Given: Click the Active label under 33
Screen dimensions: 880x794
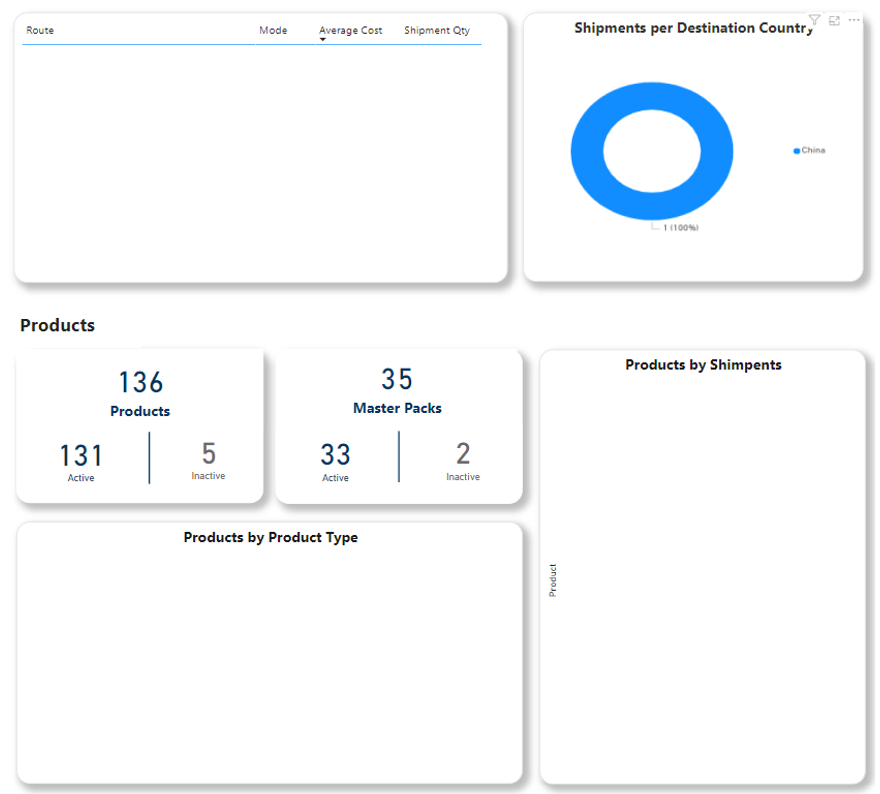Looking at the screenshot, I should point(335,478).
